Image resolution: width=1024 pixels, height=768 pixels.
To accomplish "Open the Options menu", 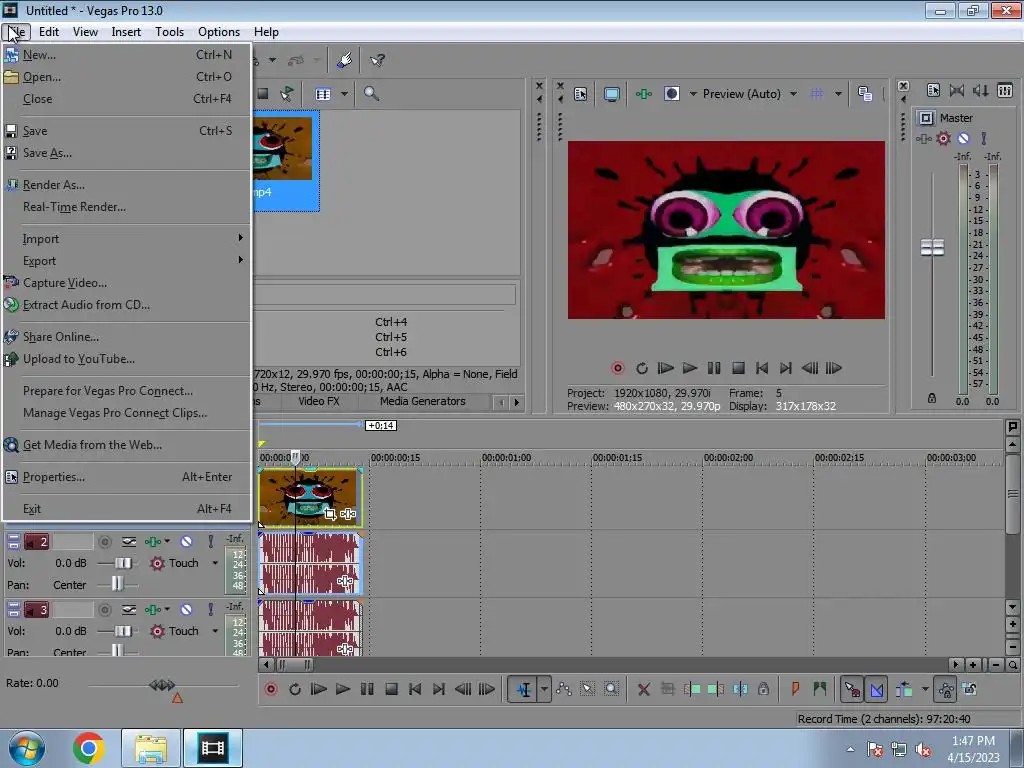I will (x=219, y=31).
